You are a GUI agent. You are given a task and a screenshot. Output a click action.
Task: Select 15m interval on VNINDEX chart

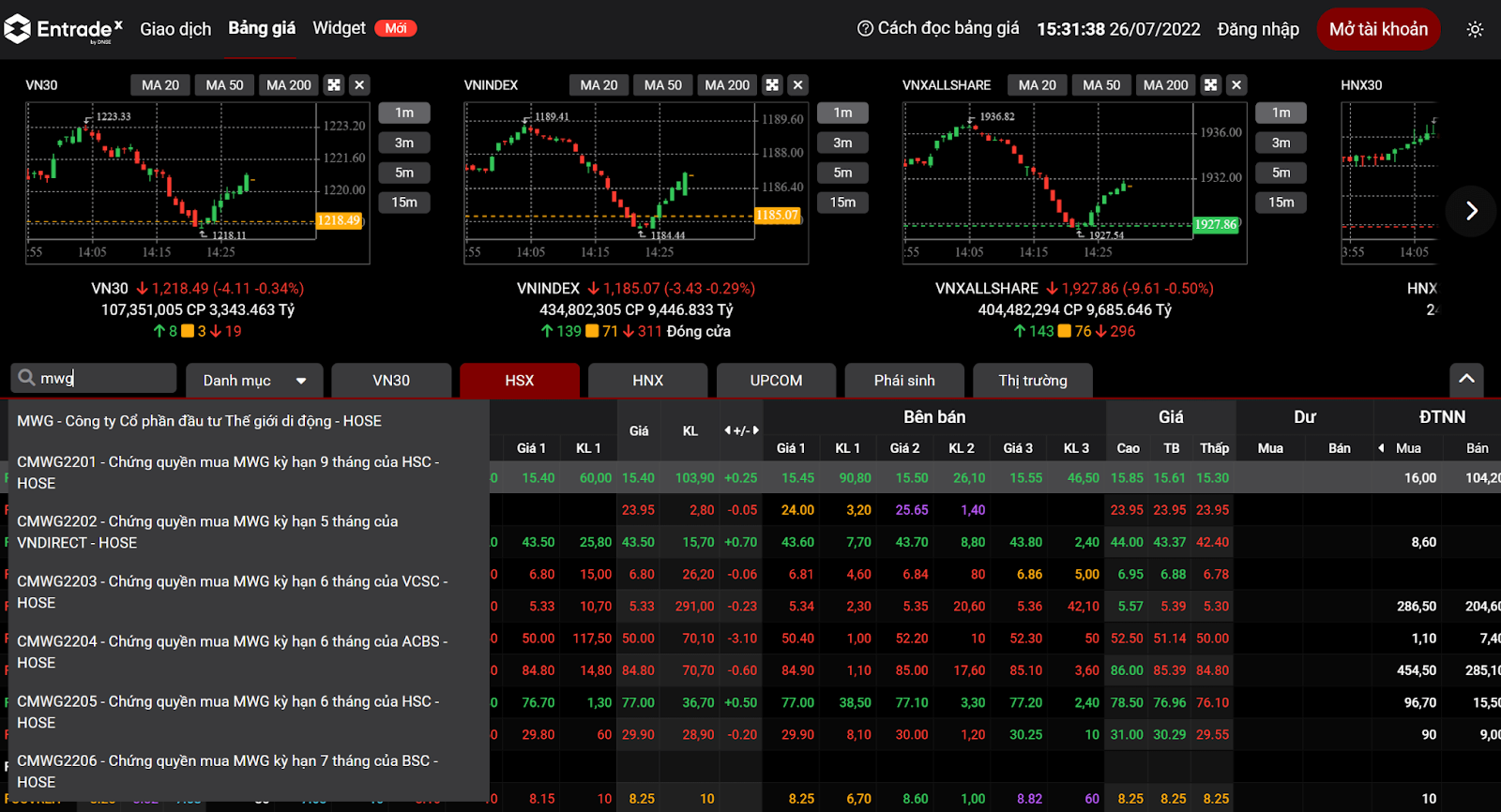[842, 203]
